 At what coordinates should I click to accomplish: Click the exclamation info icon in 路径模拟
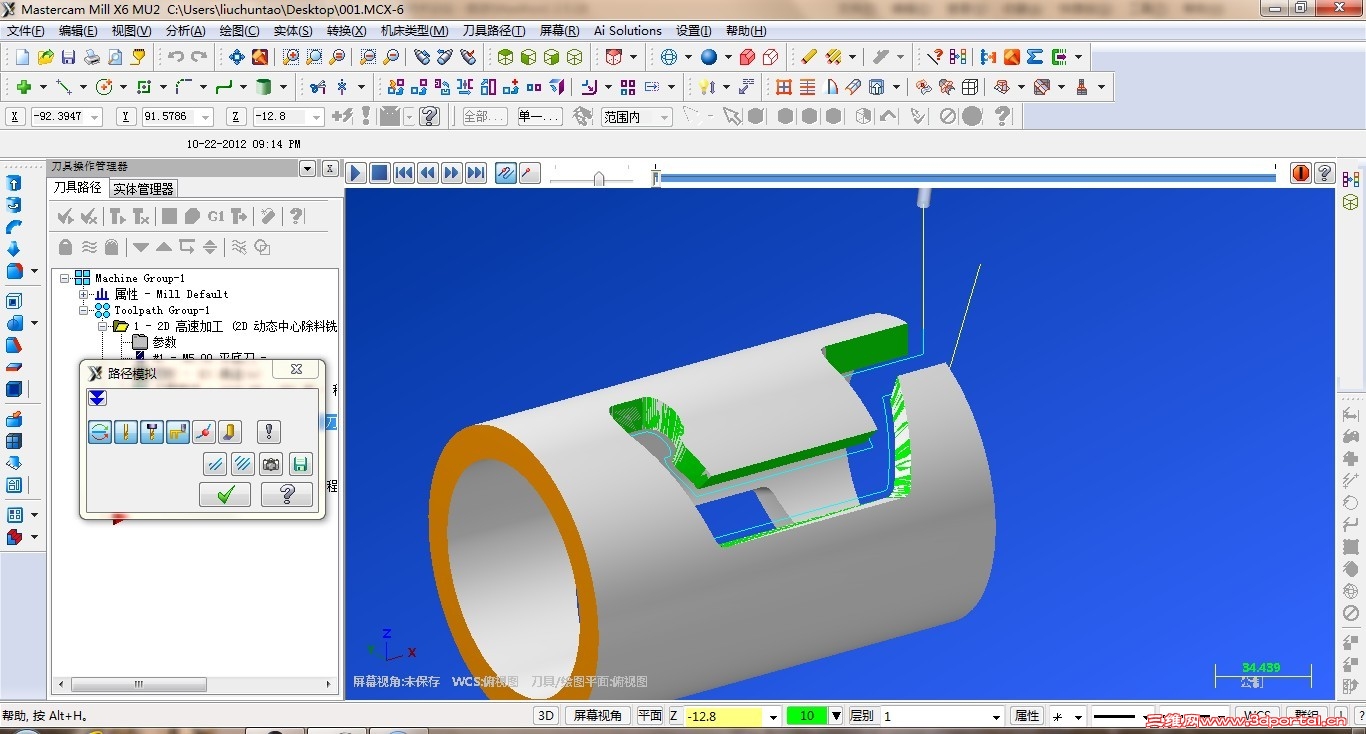coord(269,432)
